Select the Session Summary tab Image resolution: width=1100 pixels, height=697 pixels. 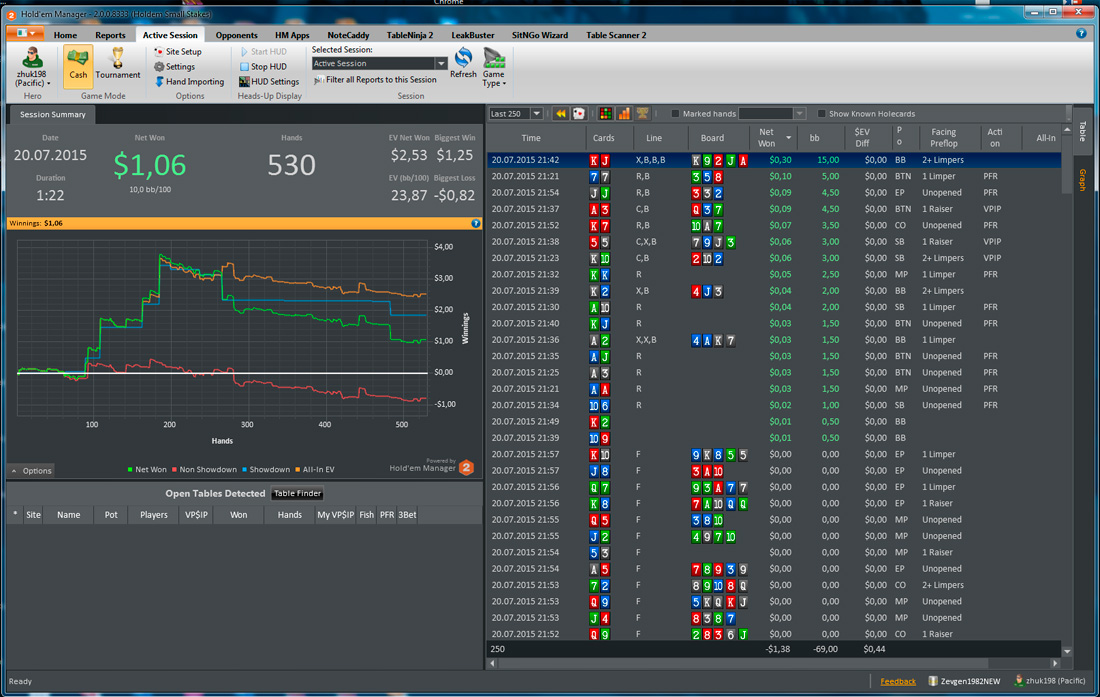coord(53,114)
